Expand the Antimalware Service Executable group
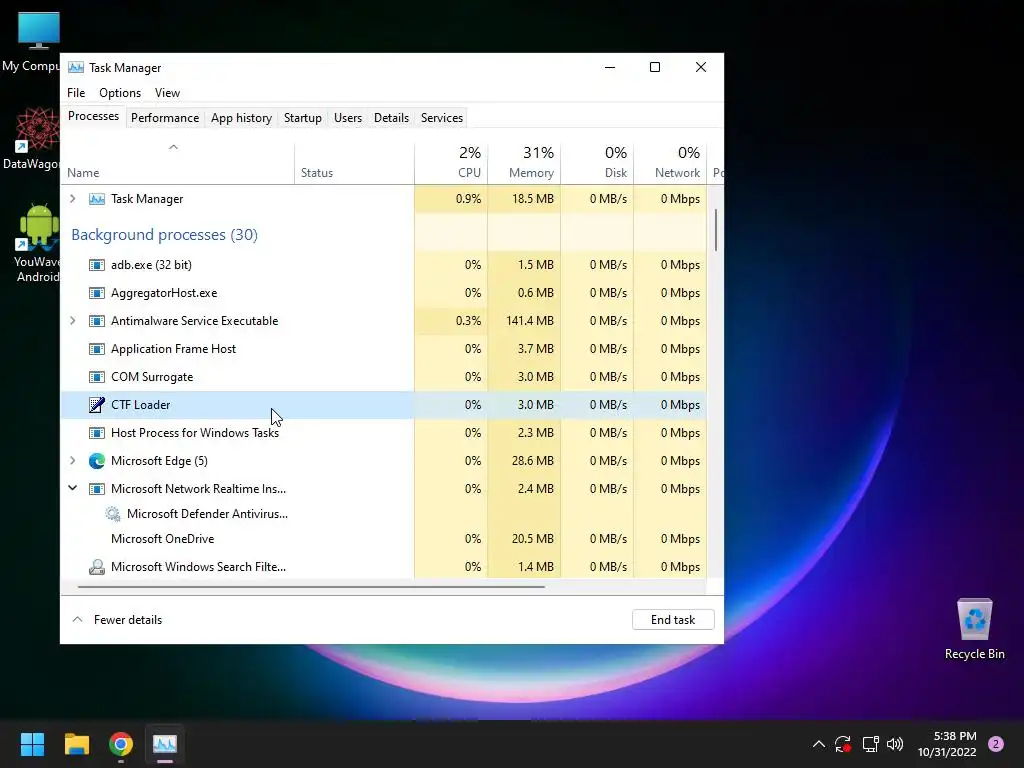1024x768 pixels. pos(72,321)
